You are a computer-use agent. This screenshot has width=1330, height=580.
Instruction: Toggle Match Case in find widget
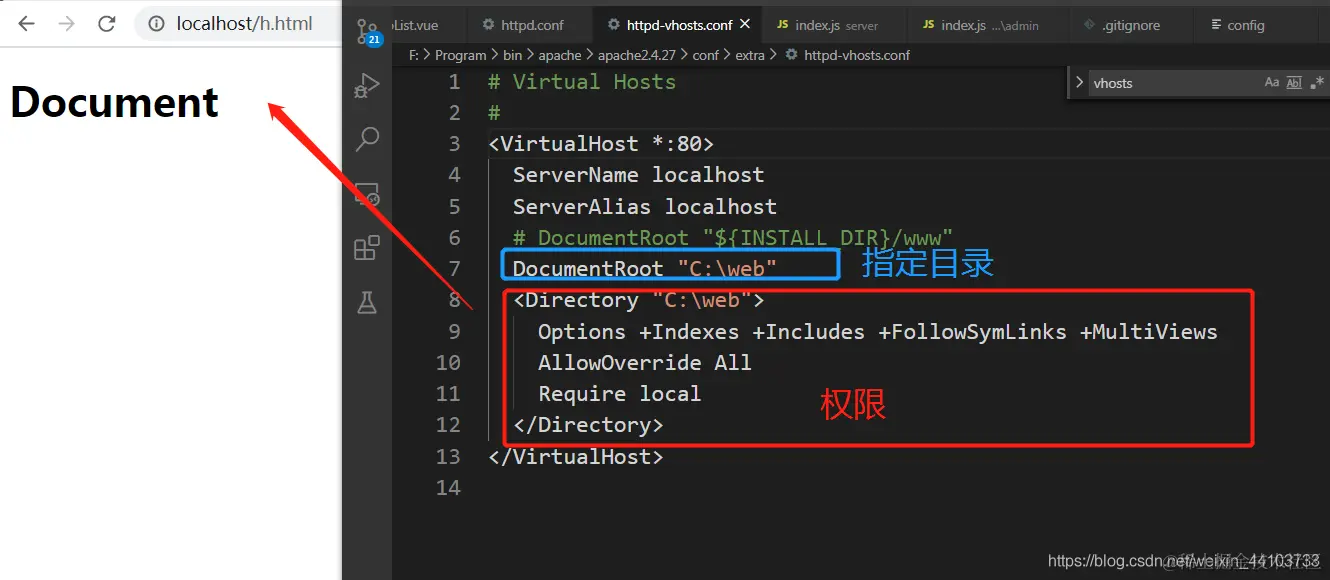(x=1272, y=83)
